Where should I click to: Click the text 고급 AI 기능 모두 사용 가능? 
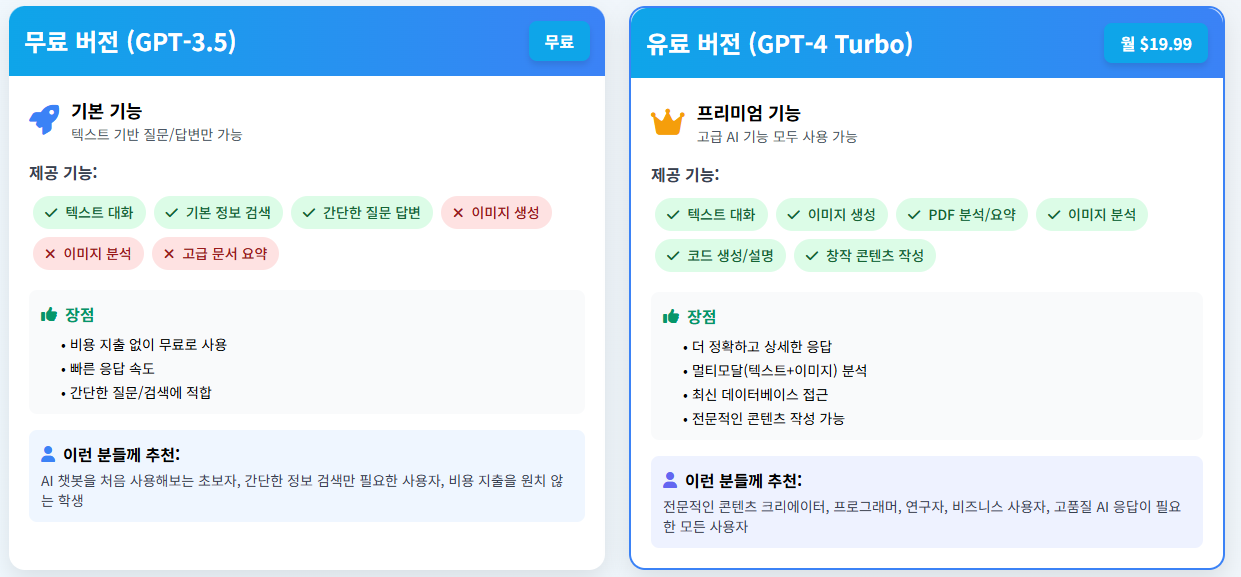pos(777,136)
